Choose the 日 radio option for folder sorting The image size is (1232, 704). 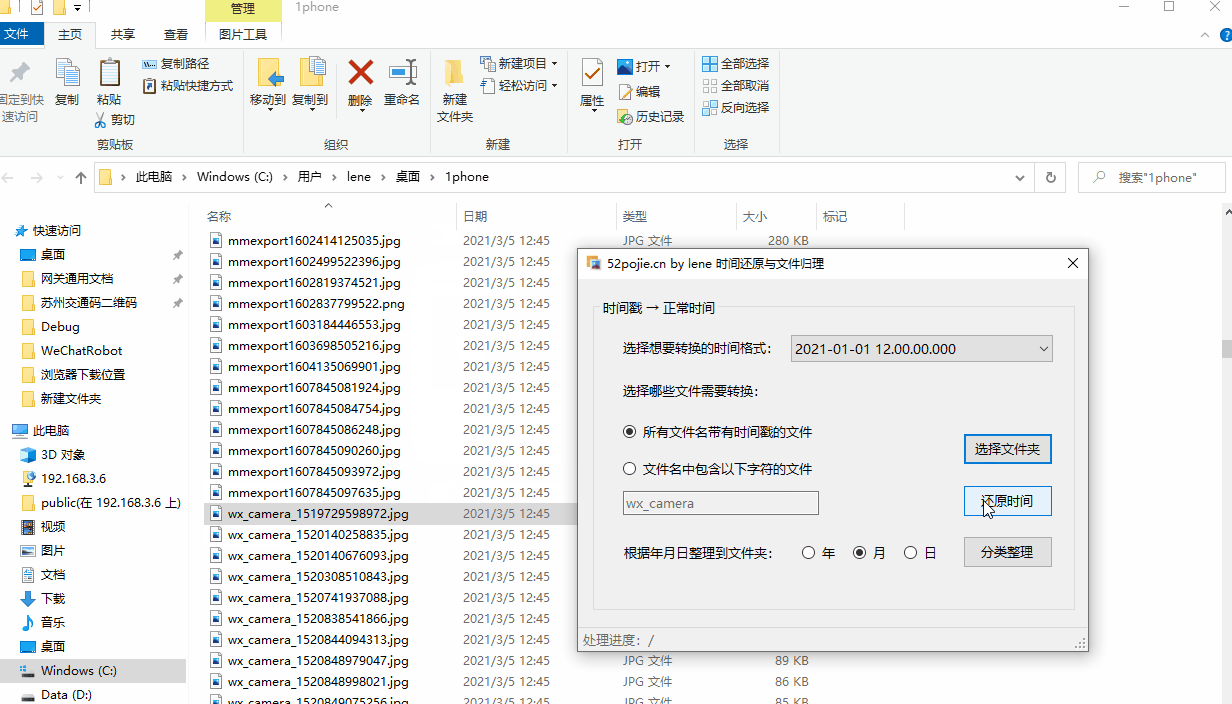pyautogui.click(x=910, y=551)
